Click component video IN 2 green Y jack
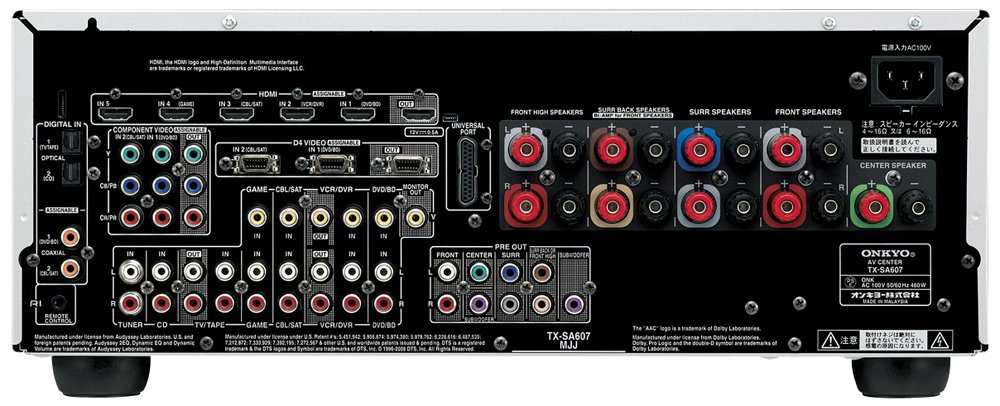The image size is (1000, 406). click(131, 154)
